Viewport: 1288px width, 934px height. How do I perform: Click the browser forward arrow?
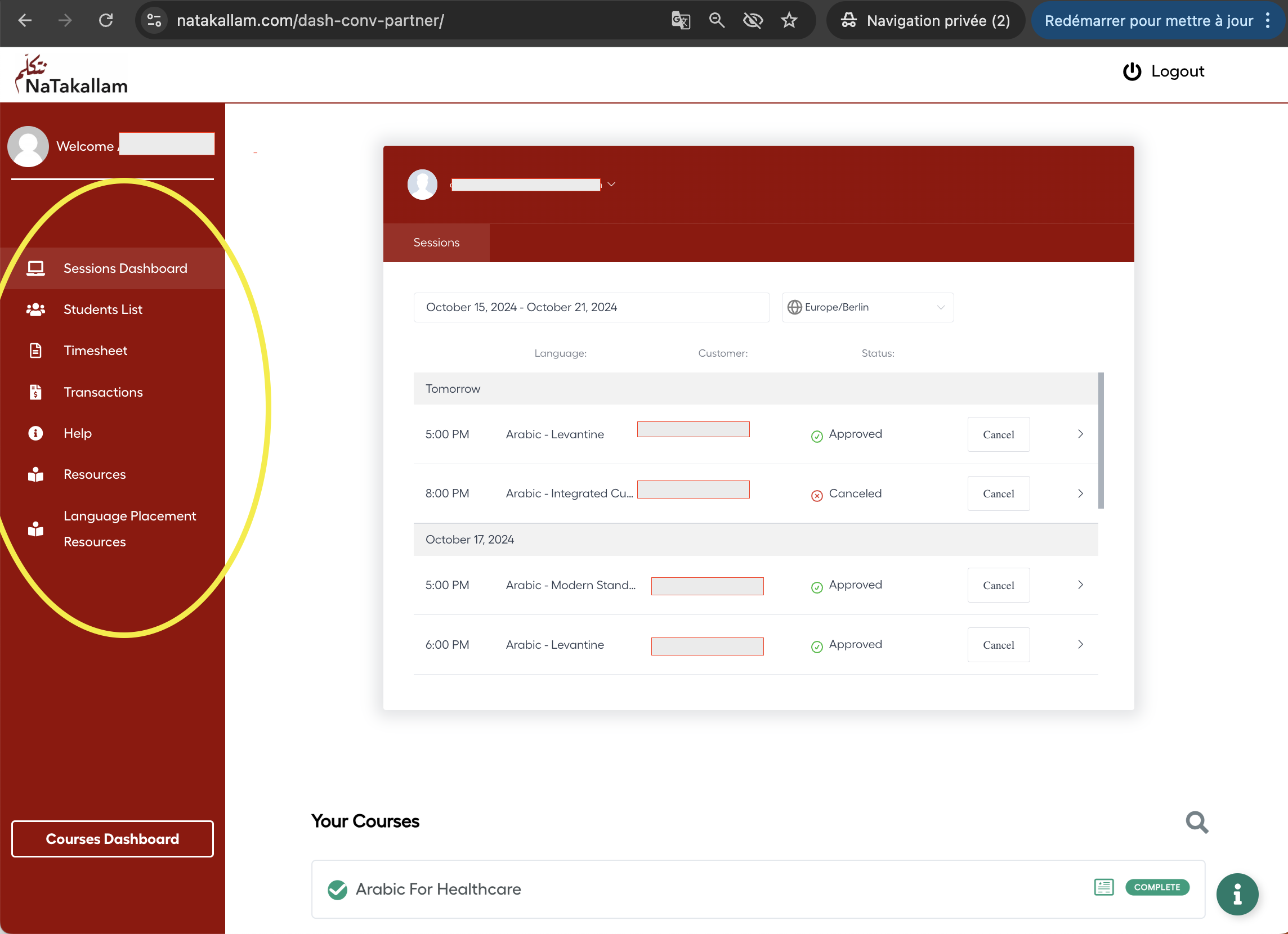coord(65,20)
